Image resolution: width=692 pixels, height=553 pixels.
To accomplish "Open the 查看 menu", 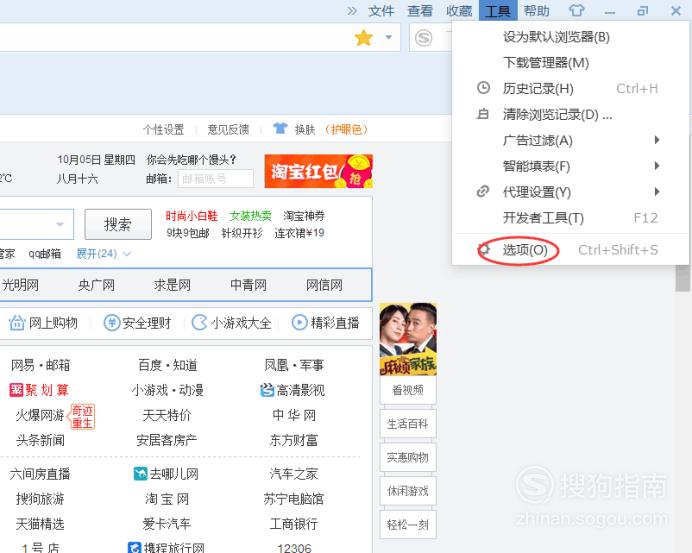I will click(x=420, y=11).
